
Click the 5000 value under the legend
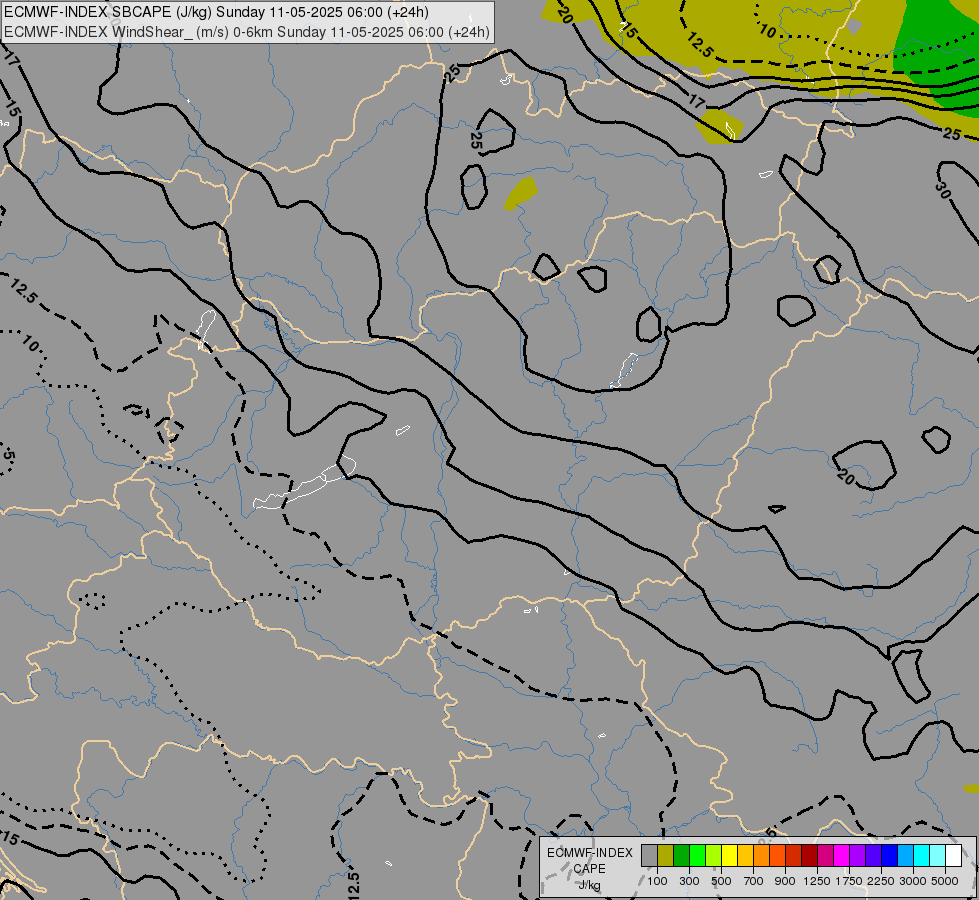tap(945, 881)
